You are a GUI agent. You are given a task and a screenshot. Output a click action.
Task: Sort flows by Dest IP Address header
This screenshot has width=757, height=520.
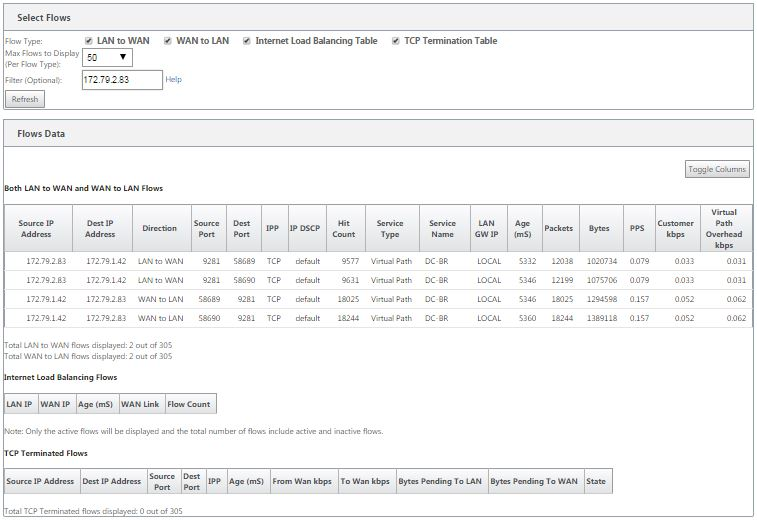pos(102,228)
